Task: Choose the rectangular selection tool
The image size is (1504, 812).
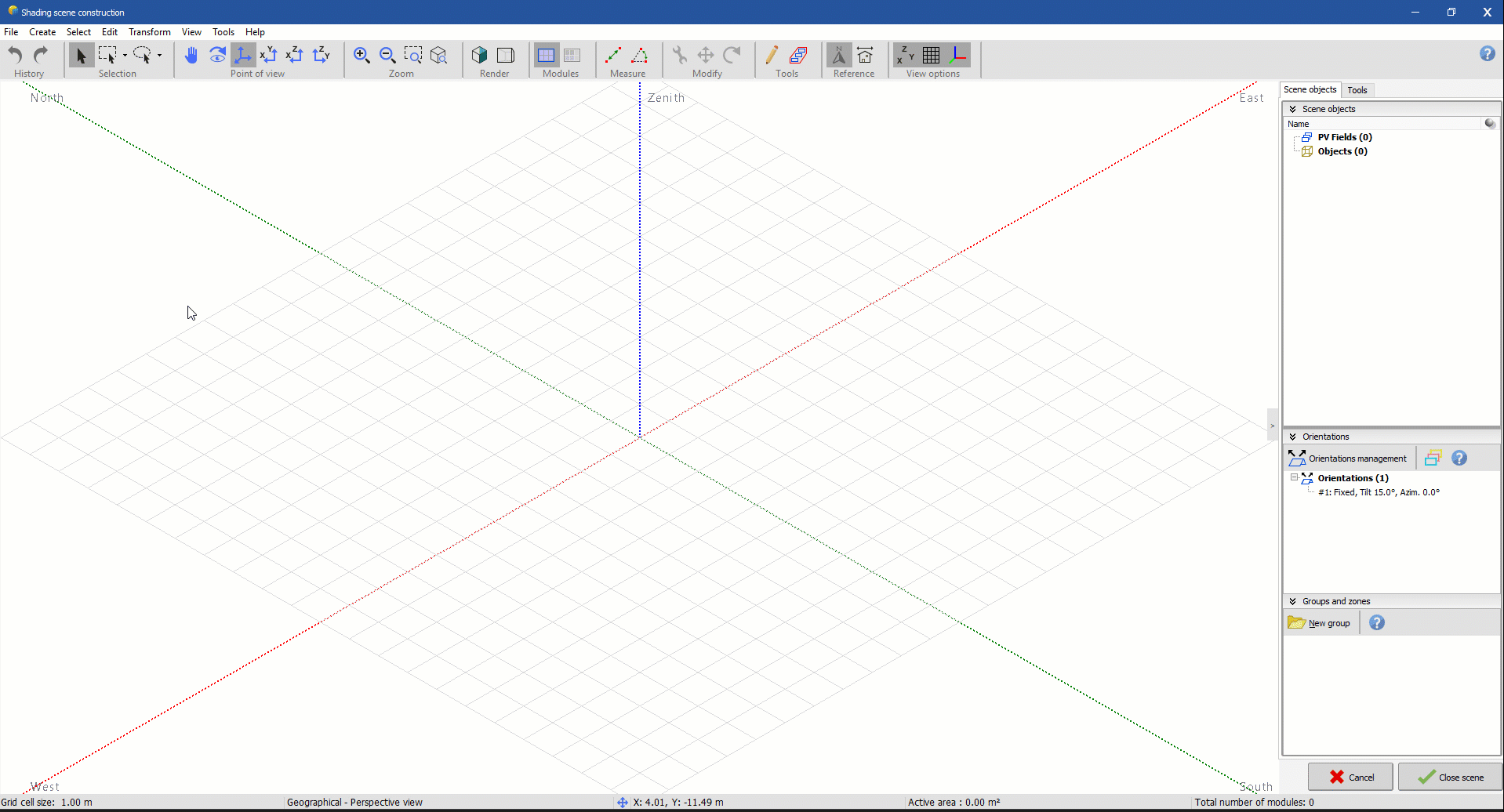Action: (107, 55)
